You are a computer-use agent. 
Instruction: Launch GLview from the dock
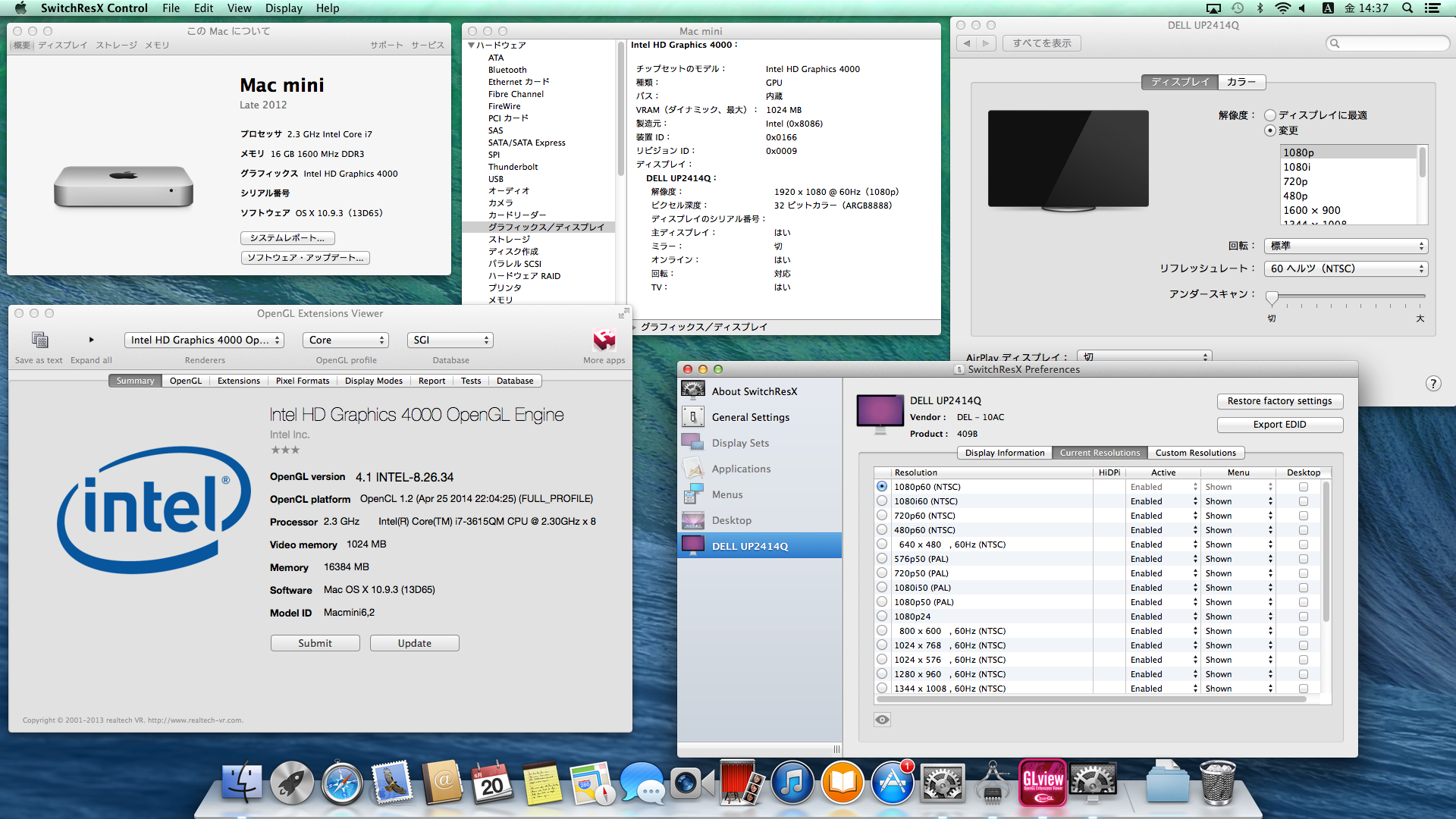click(x=1043, y=782)
